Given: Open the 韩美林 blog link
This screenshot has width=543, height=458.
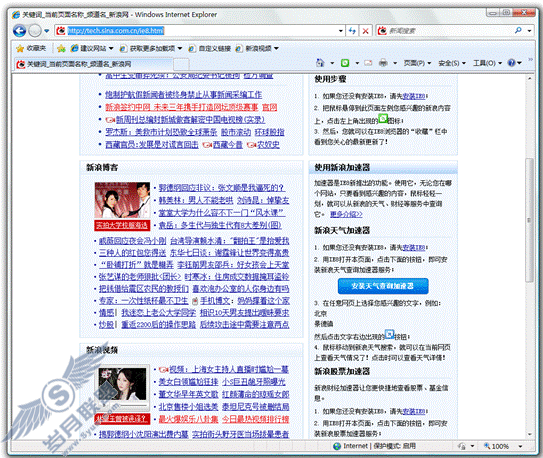Looking at the screenshot, I should [196, 200].
